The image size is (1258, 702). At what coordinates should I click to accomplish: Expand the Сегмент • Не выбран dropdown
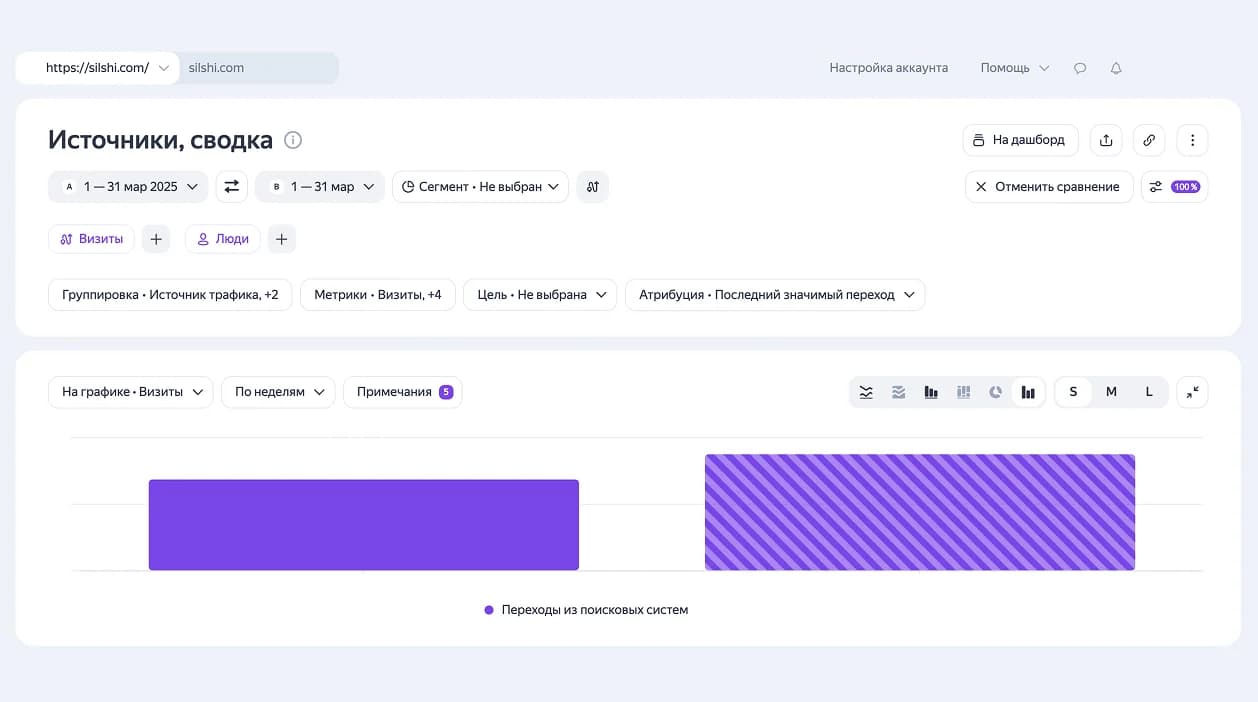(480, 187)
